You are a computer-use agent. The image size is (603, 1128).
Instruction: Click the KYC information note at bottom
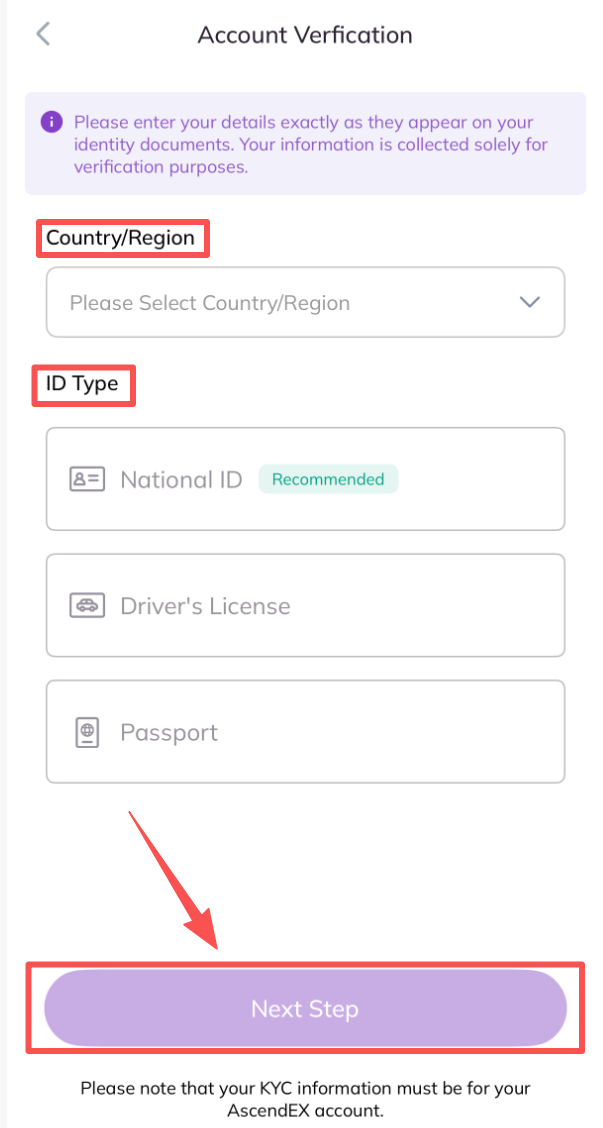click(305, 1098)
